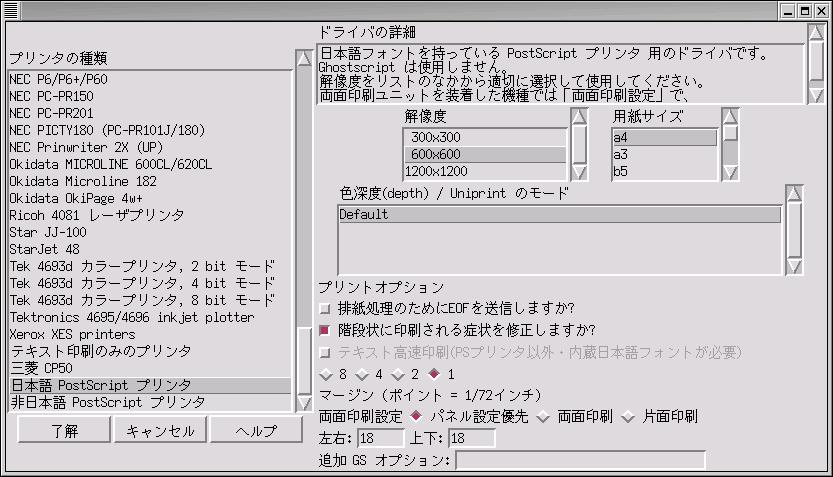Select Default in color depth list
Viewport: 833px width, 477px height.
[x=560, y=215]
